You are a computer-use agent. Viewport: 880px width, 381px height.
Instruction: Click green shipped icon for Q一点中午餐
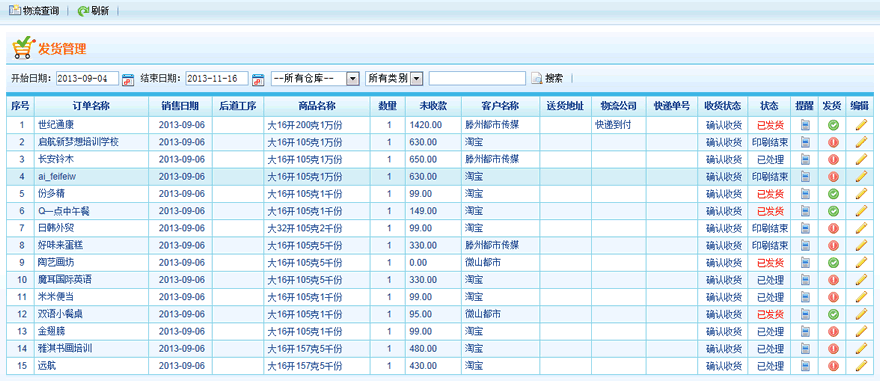833,211
